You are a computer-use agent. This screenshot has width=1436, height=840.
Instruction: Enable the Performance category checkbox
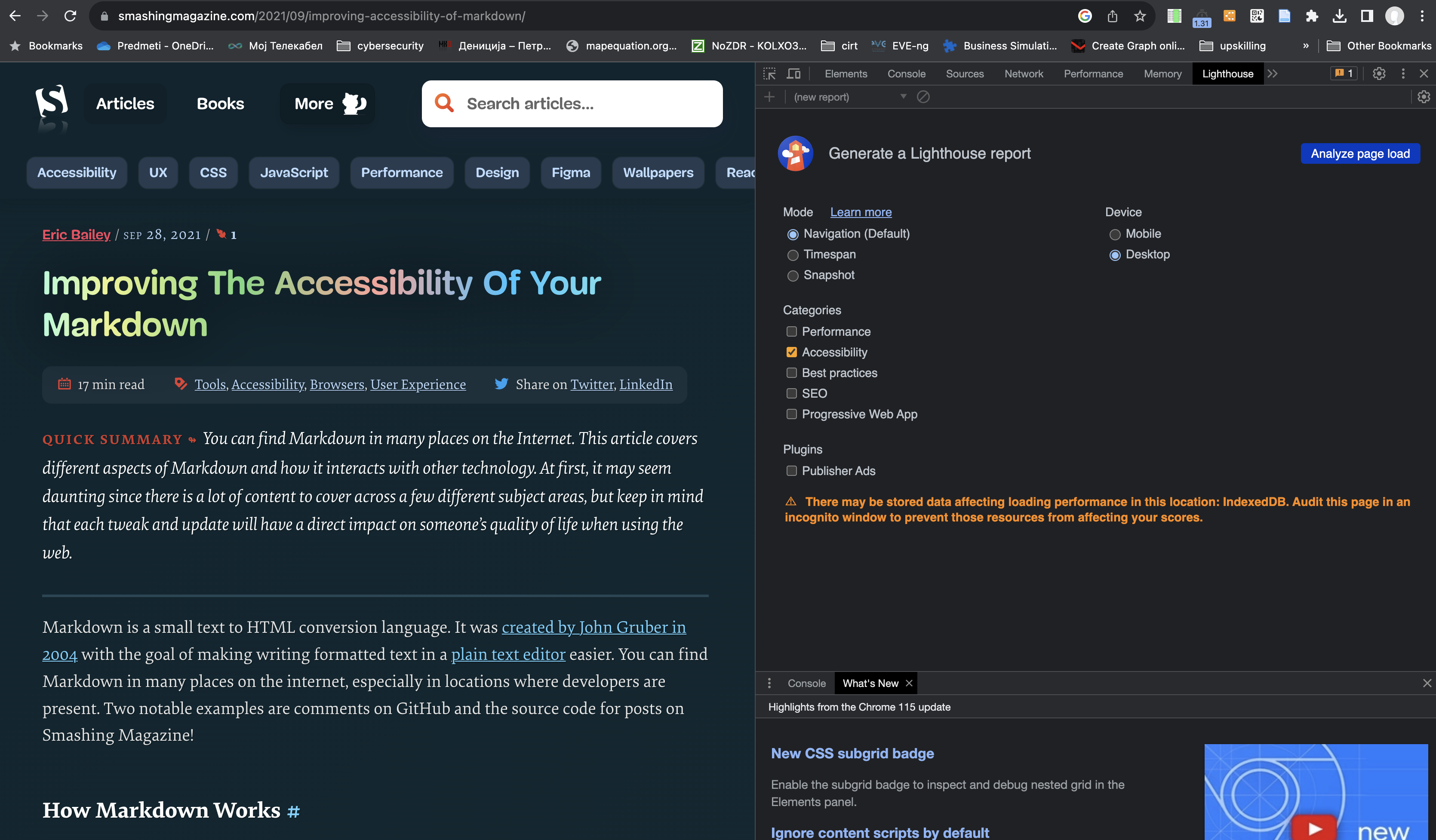pos(791,331)
